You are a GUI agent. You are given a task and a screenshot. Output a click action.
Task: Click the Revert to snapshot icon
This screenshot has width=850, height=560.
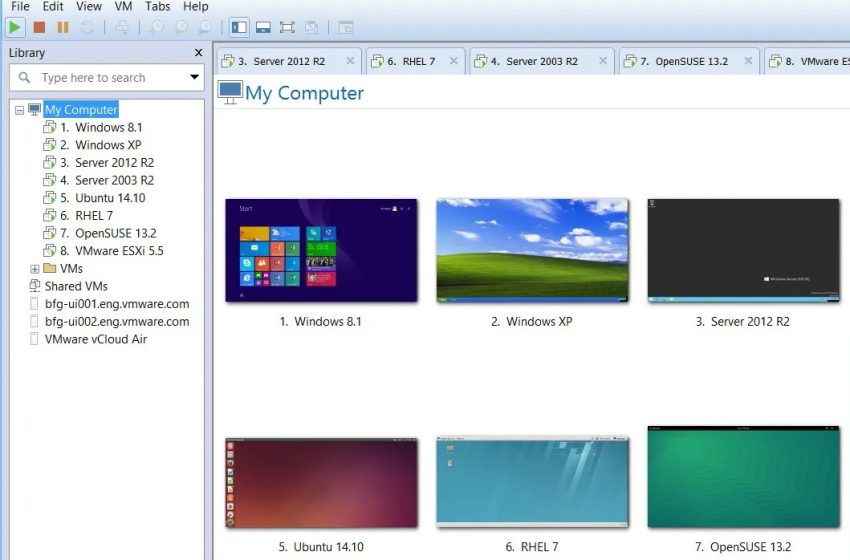(x=181, y=27)
